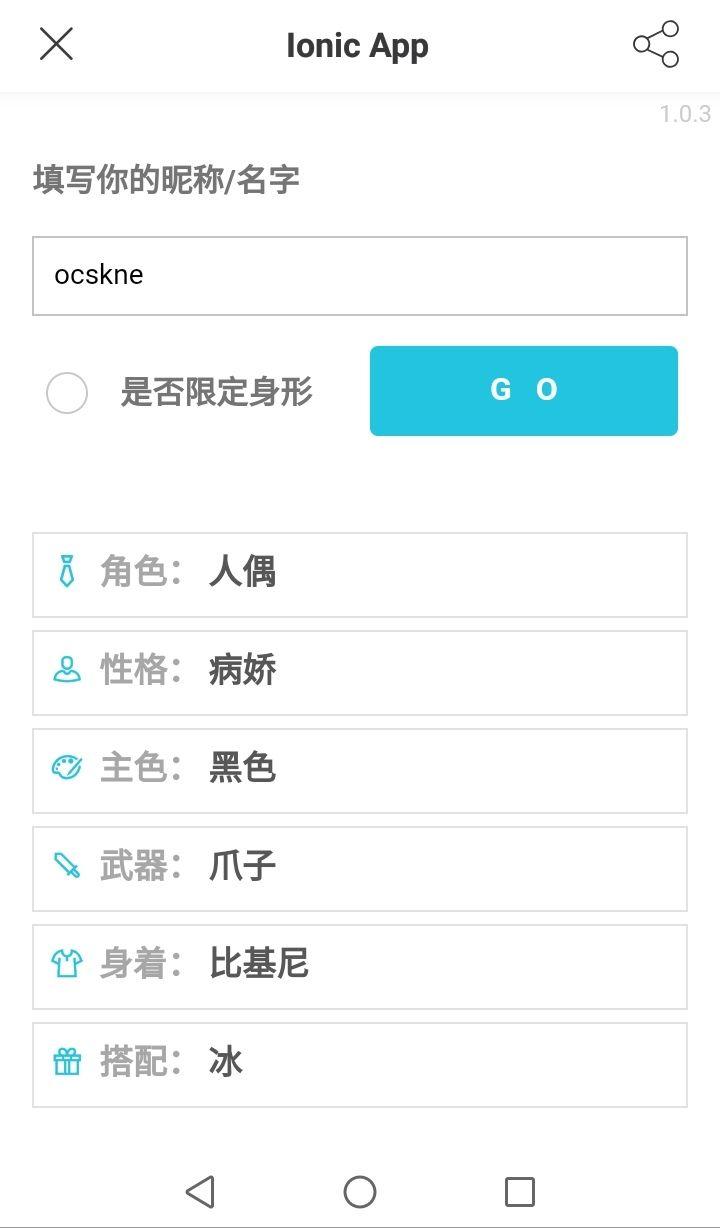720x1228 pixels.
Task: Select the 角色: 人偶 result row
Action: [x=360, y=575]
